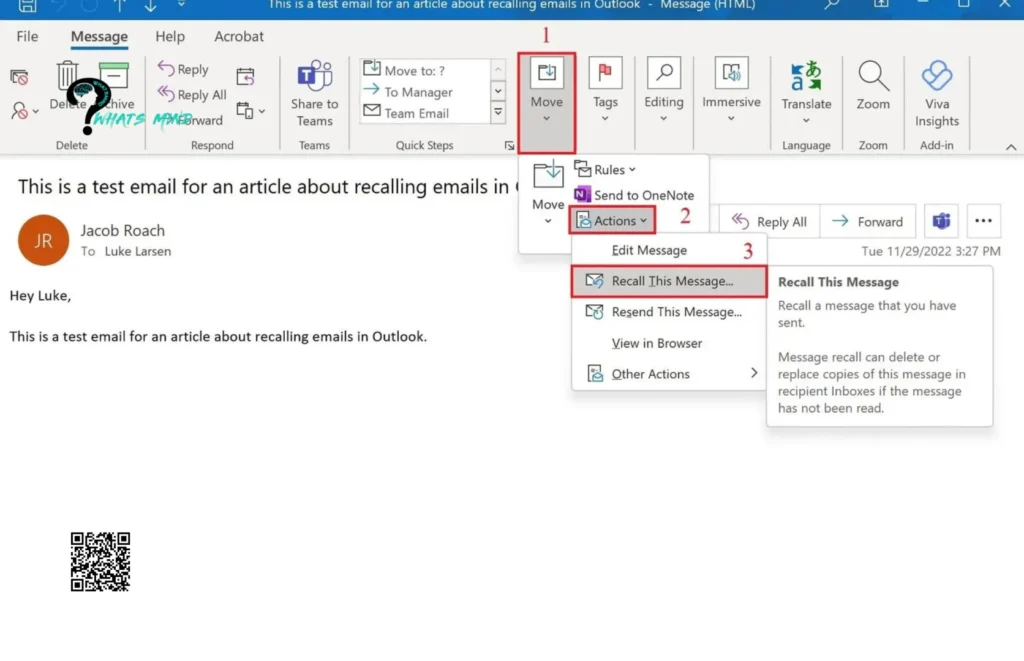
Task: Open the More respond actions dropdown
Action: click(x=250, y=111)
